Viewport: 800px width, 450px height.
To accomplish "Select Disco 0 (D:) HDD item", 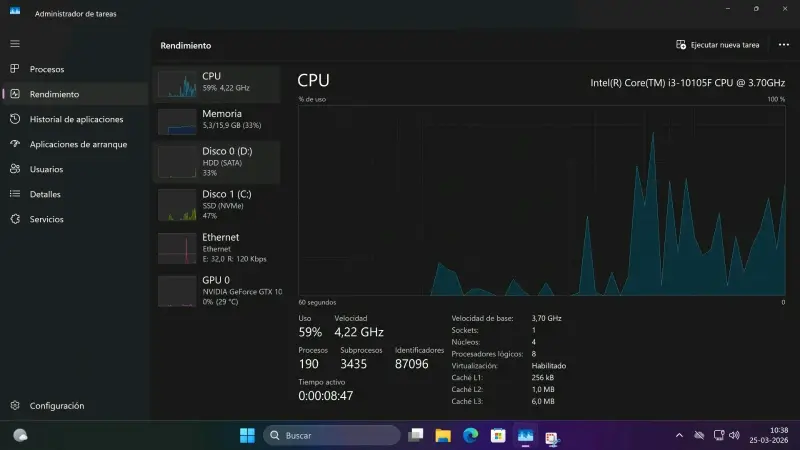I will click(x=216, y=162).
